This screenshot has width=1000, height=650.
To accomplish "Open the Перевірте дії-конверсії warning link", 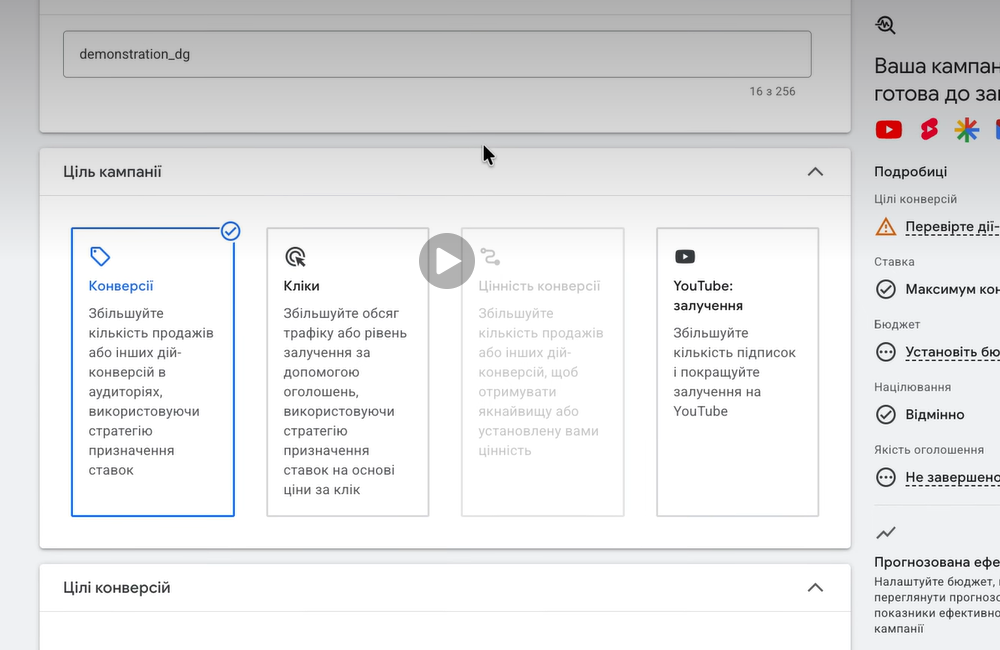I will pos(952,226).
